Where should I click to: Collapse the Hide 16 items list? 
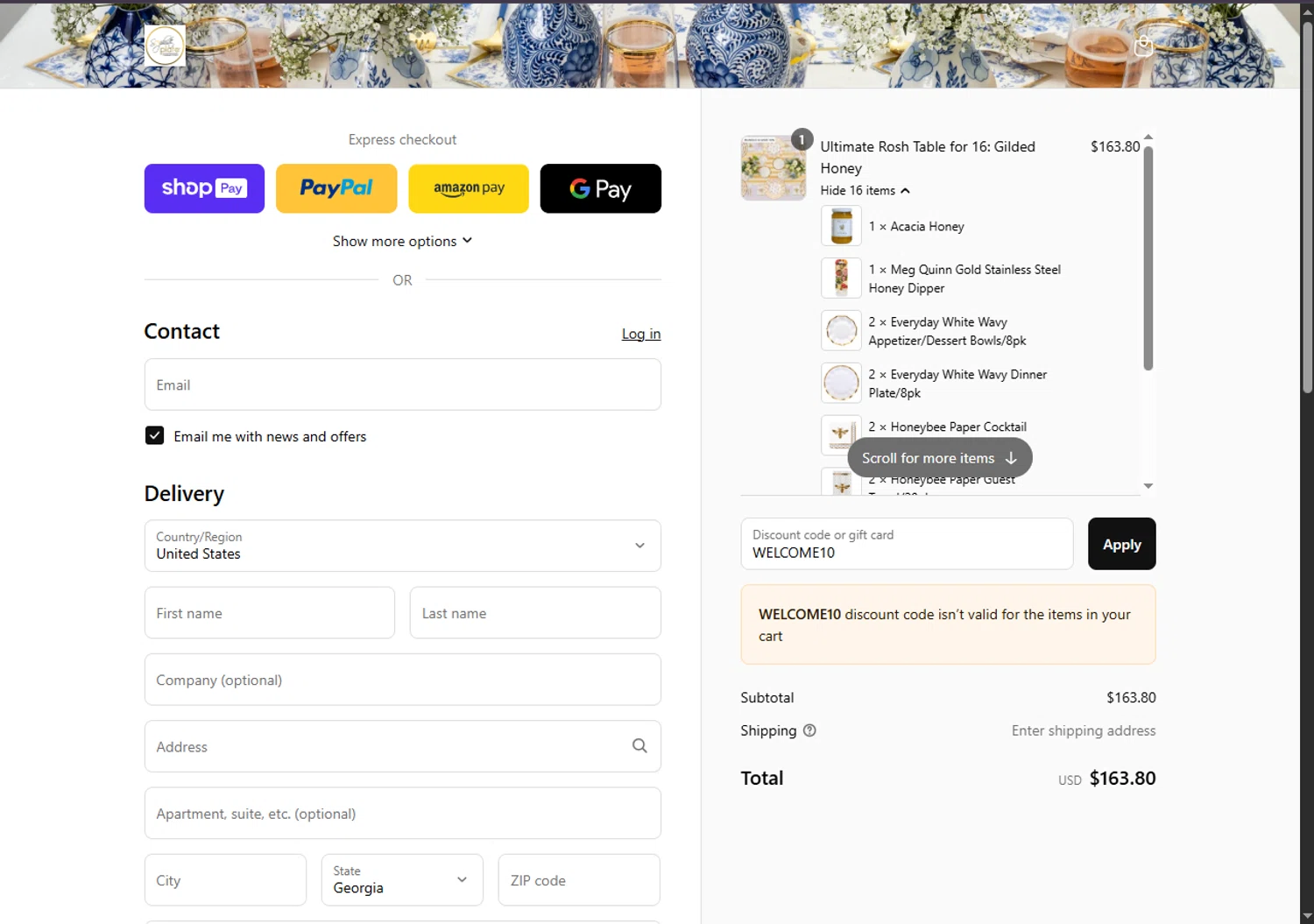click(x=865, y=190)
